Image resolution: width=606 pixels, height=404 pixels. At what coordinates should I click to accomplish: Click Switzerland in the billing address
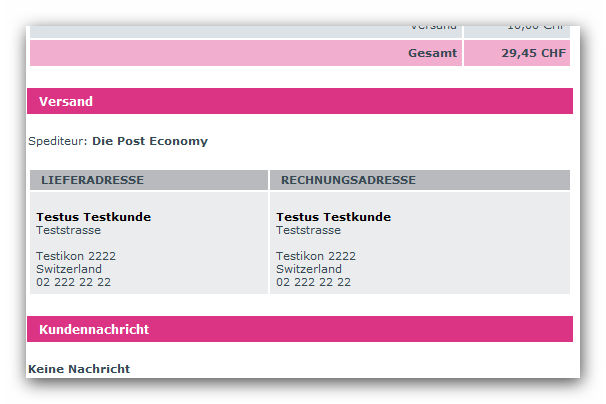[x=309, y=269]
